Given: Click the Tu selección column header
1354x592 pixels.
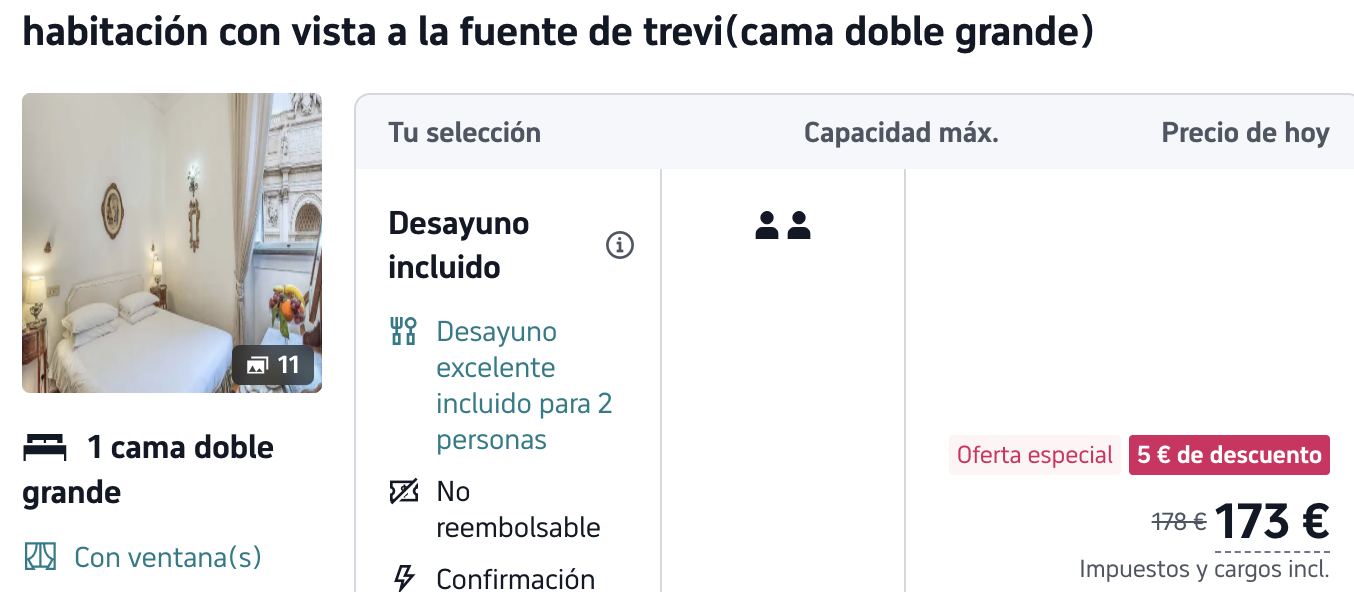Looking at the screenshot, I should point(464,133).
